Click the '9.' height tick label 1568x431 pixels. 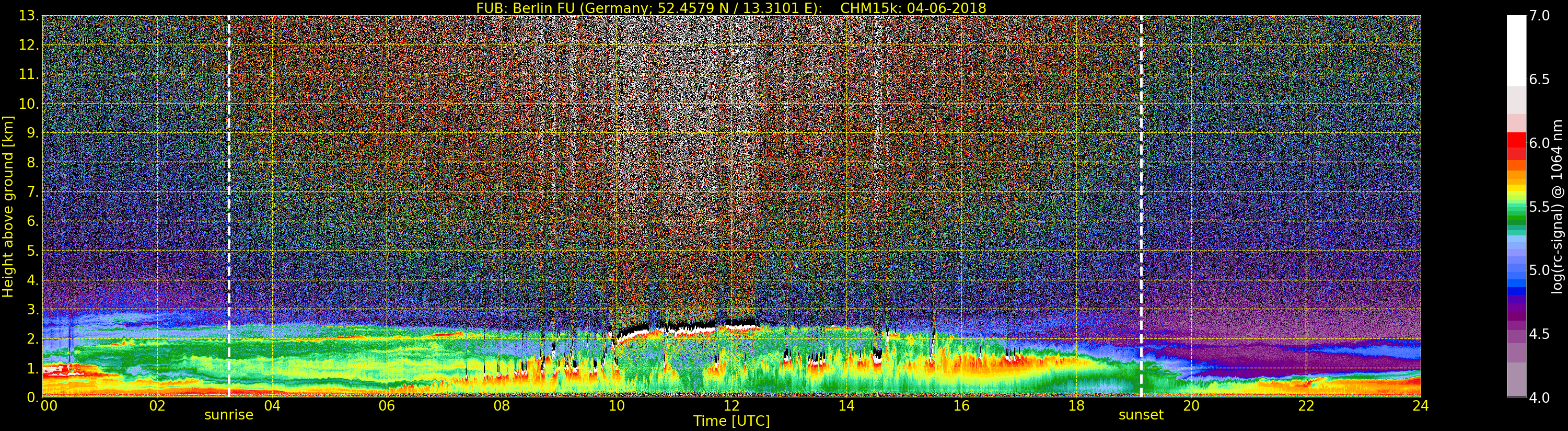(32, 133)
